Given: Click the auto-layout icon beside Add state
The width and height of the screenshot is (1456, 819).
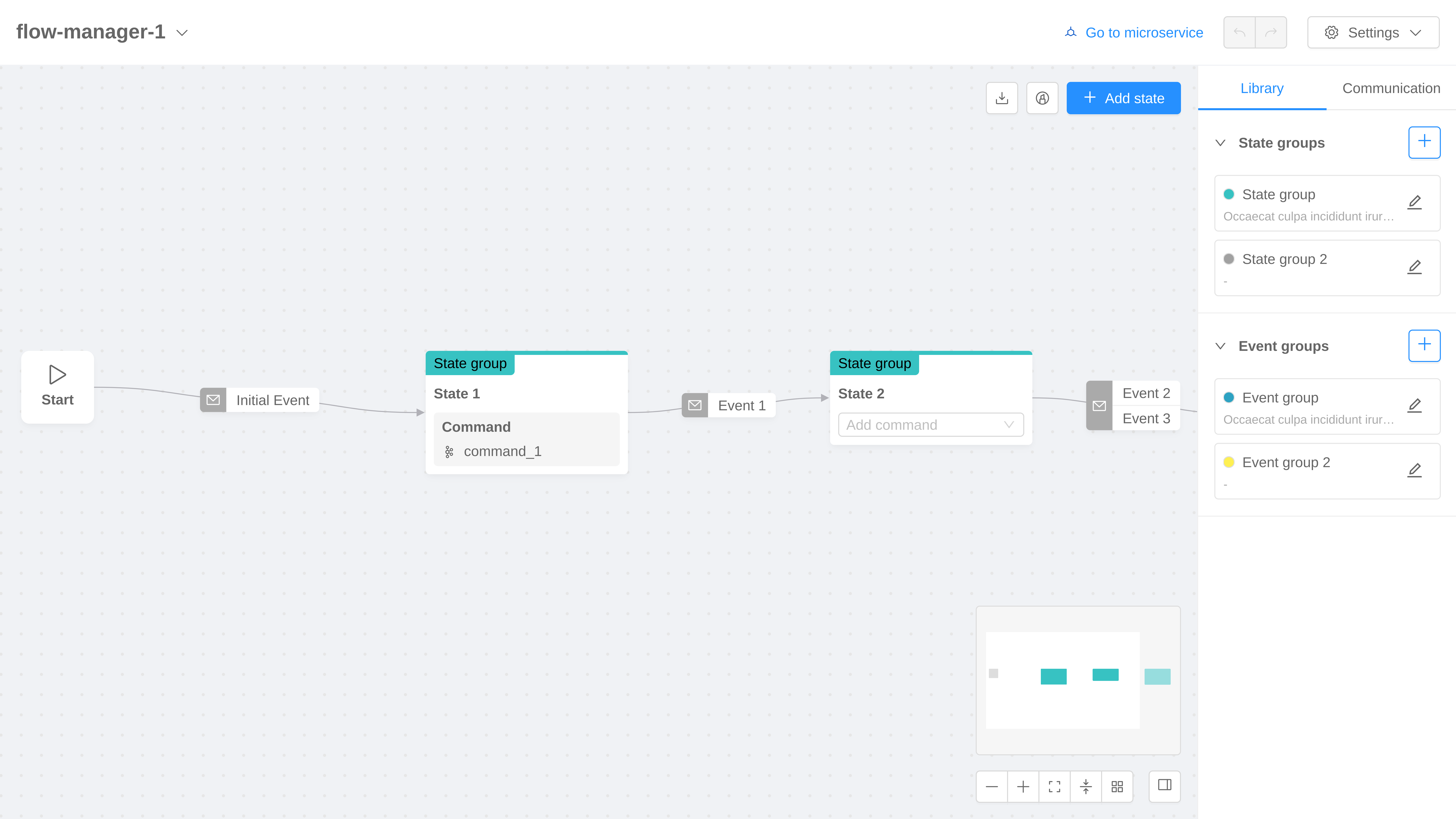Looking at the screenshot, I should pyautogui.click(x=1042, y=98).
